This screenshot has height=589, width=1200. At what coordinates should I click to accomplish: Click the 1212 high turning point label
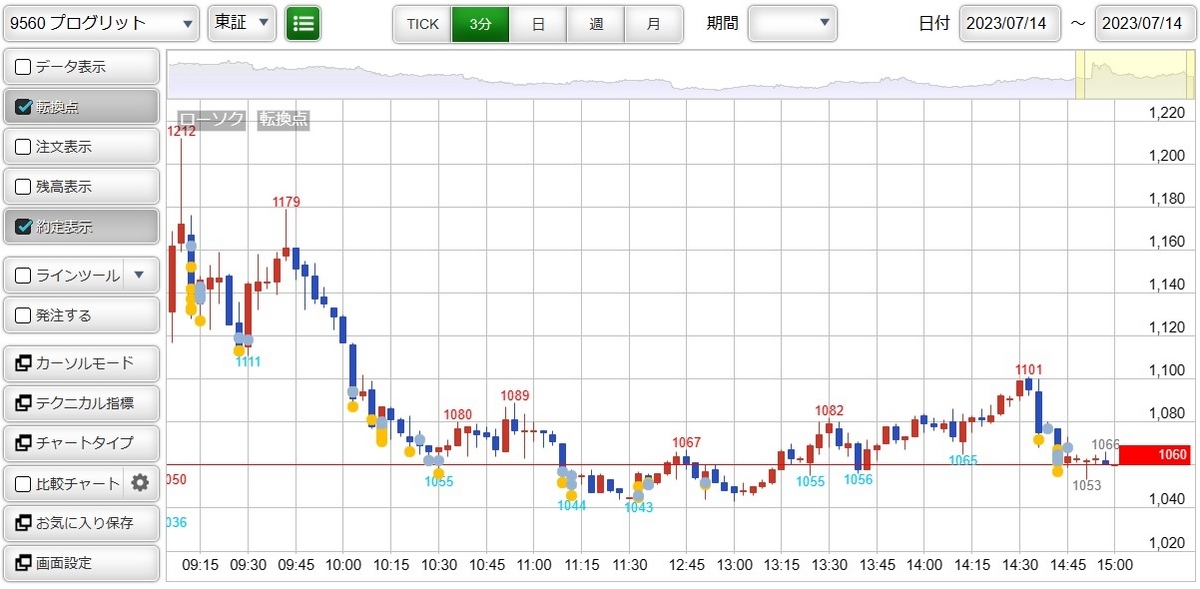[182, 131]
